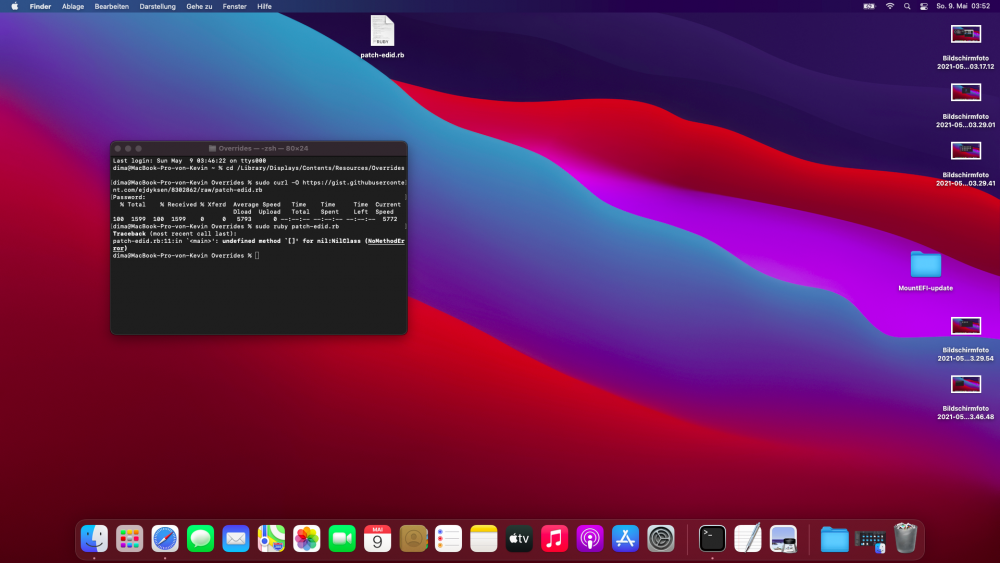The width and height of the screenshot is (1000, 563).
Task: Open the Apple menu
Action: (x=15, y=6)
